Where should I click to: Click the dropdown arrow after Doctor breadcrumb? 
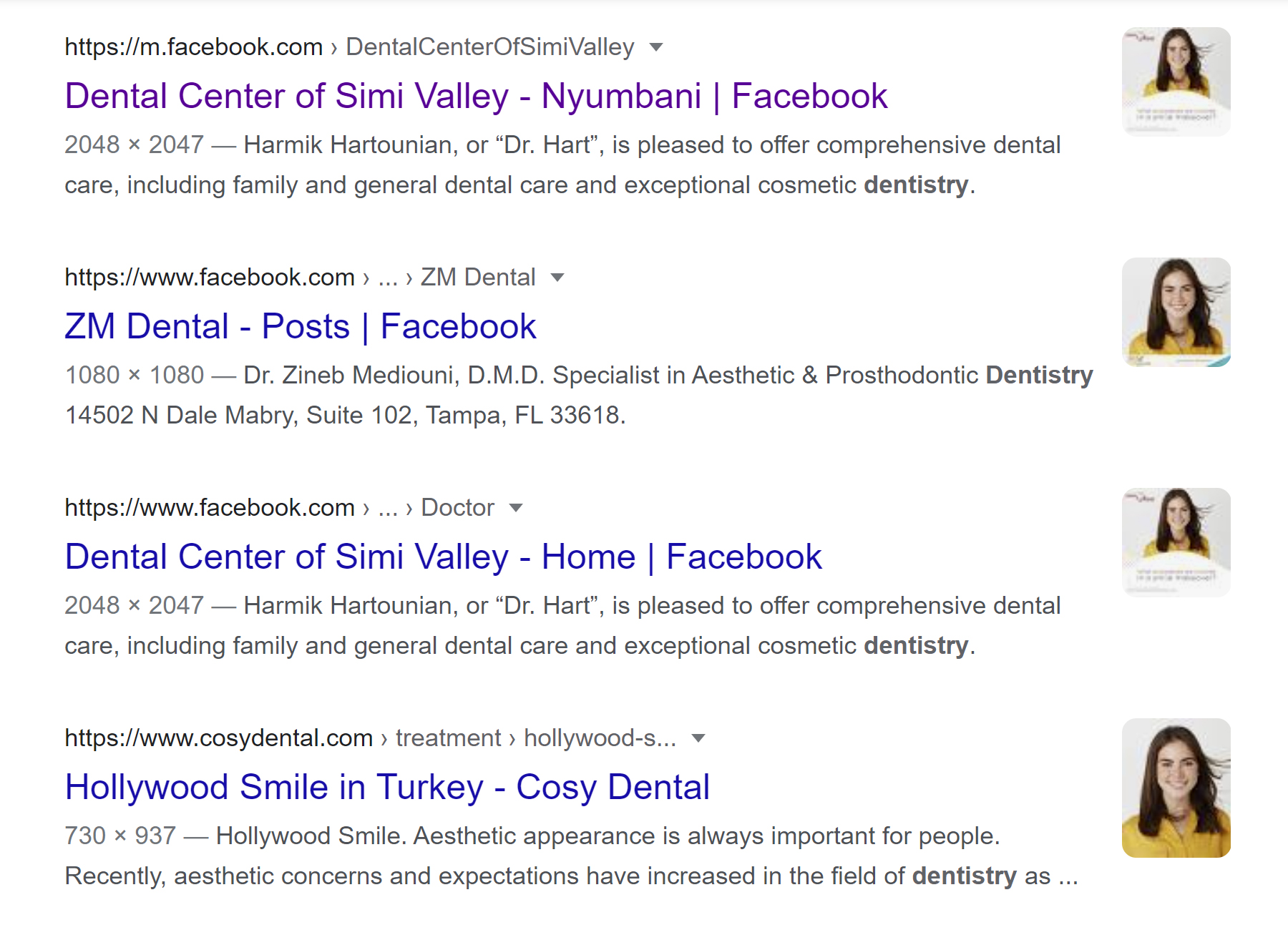pyautogui.click(x=516, y=508)
